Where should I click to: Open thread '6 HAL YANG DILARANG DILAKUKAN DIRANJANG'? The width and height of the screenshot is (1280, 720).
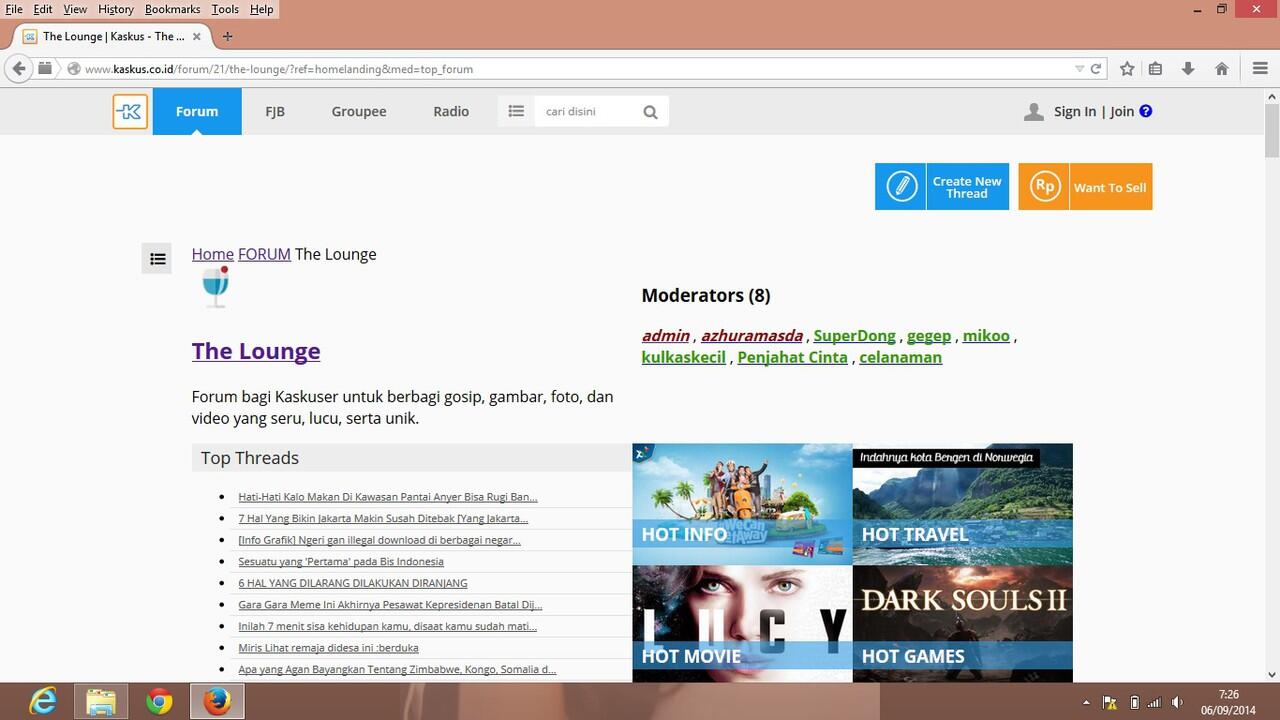click(x=353, y=583)
